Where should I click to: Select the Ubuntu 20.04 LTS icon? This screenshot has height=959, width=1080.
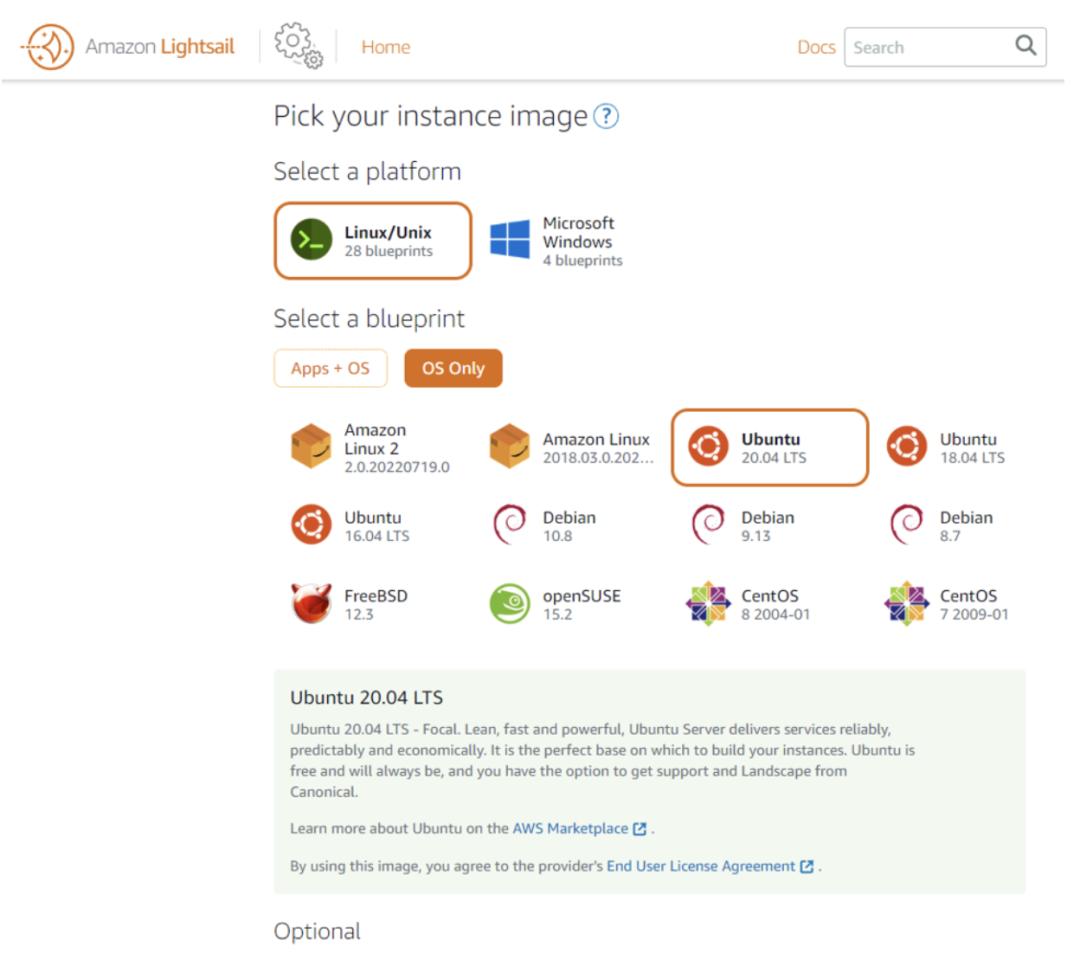click(x=708, y=446)
